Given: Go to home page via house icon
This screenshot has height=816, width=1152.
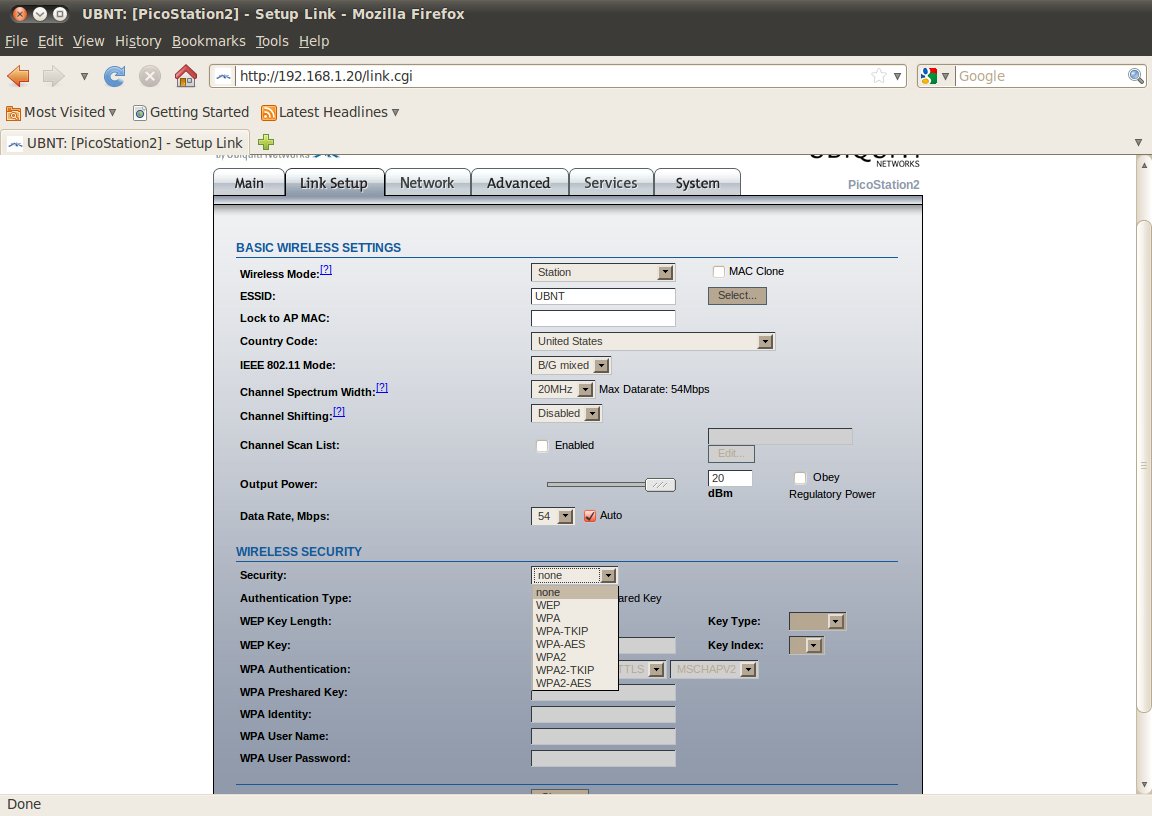Looking at the screenshot, I should (x=186, y=75).
